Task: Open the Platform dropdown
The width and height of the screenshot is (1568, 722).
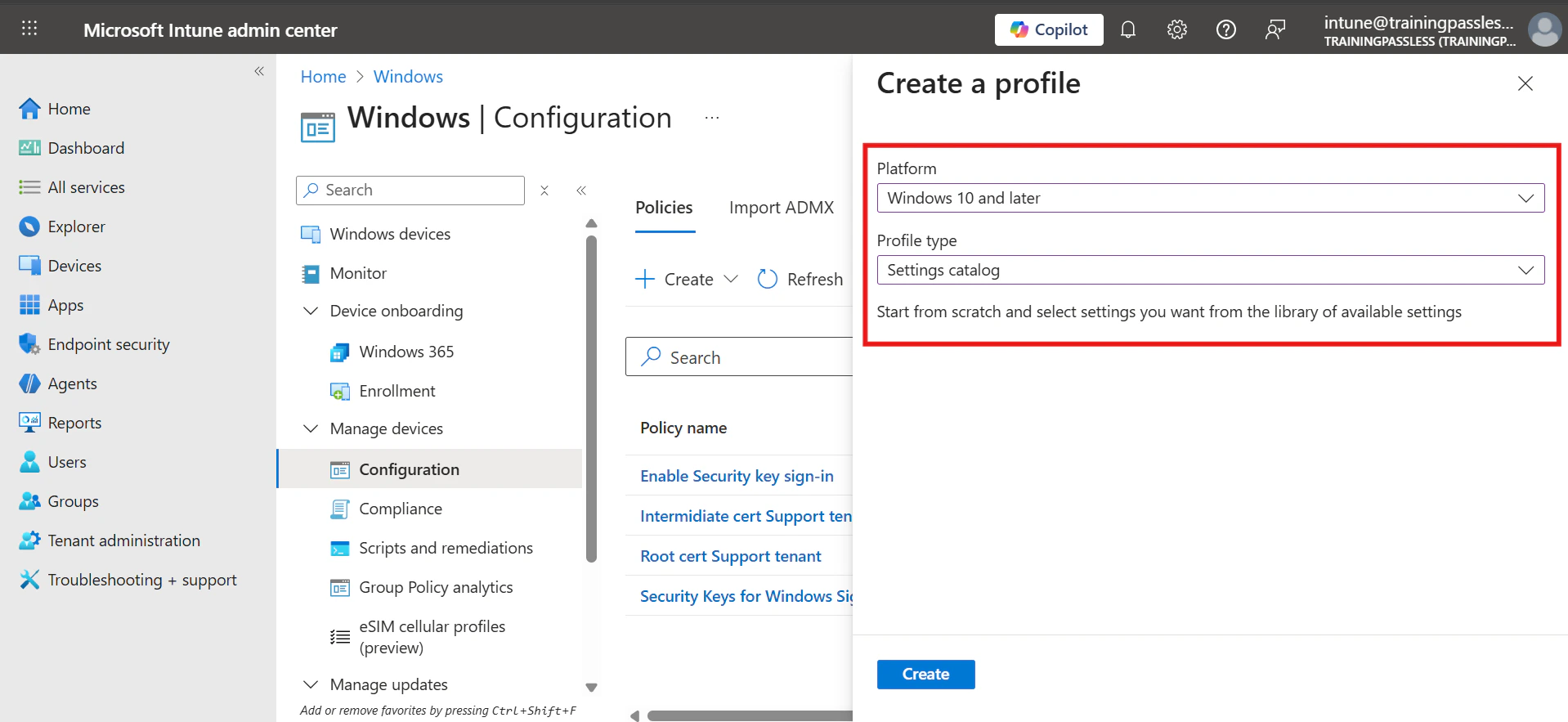Action: pos(1211,198)
